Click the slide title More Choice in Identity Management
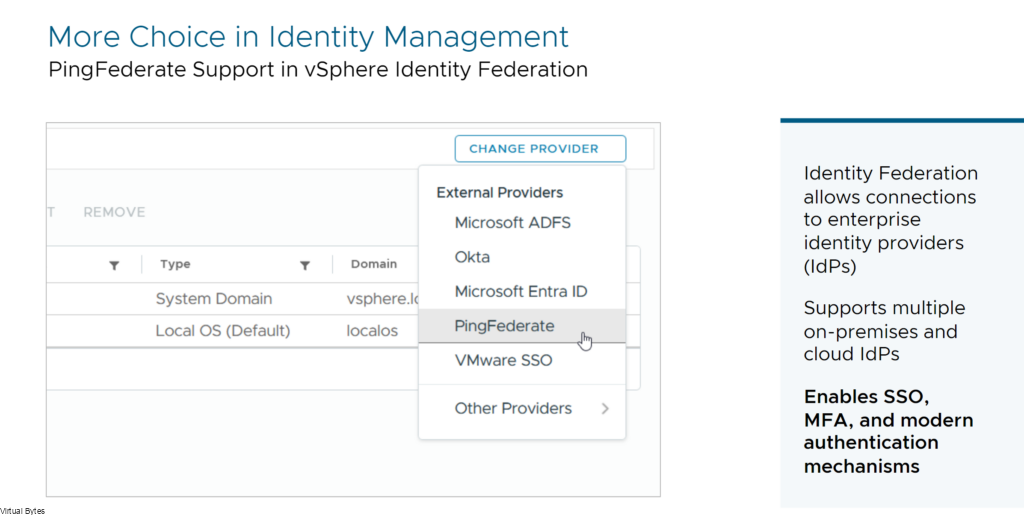This screenshot has height=515, width=1024. click(308, 37)
